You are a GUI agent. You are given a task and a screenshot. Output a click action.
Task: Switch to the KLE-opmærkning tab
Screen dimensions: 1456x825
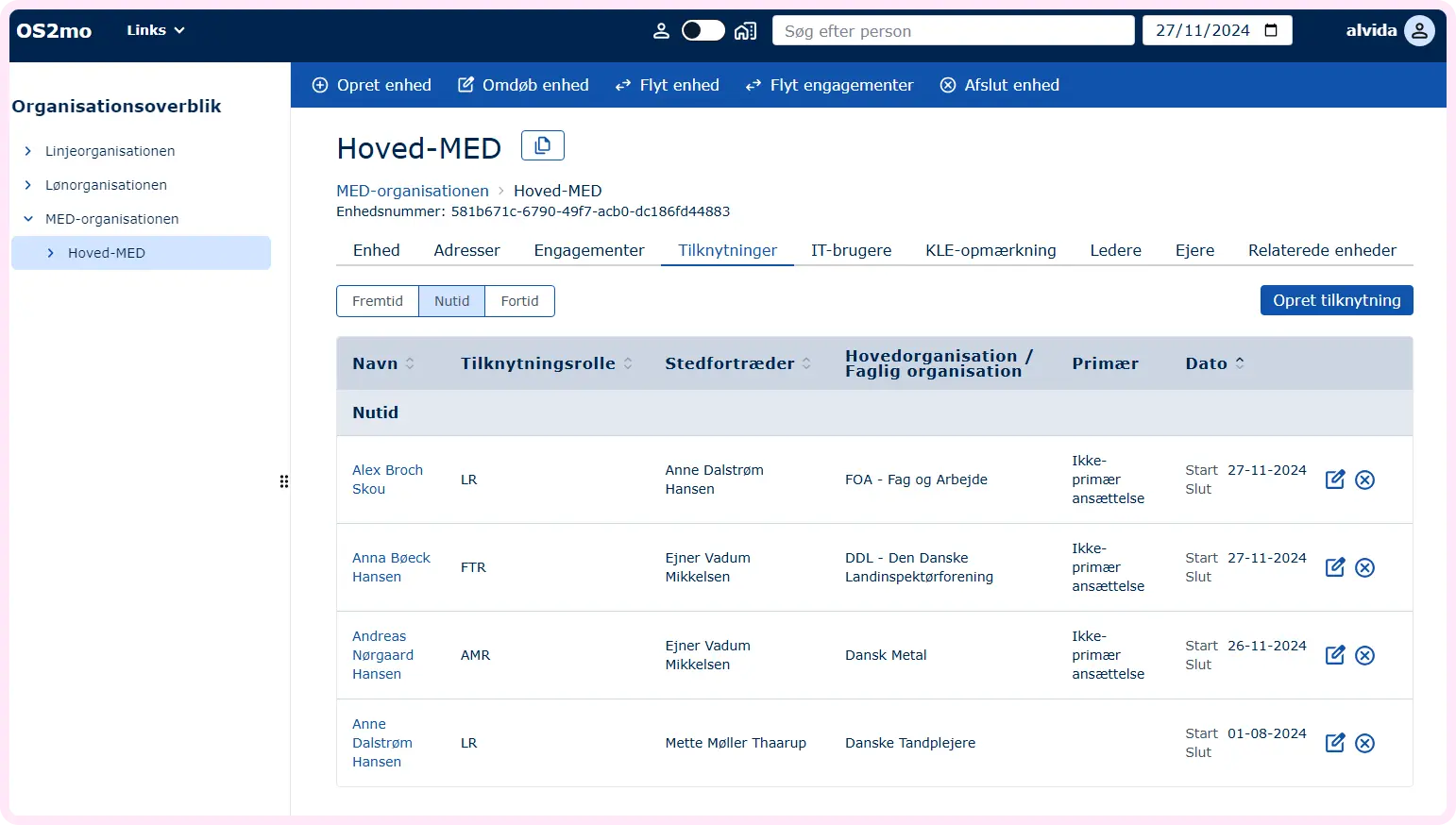(x=990, y=250)
